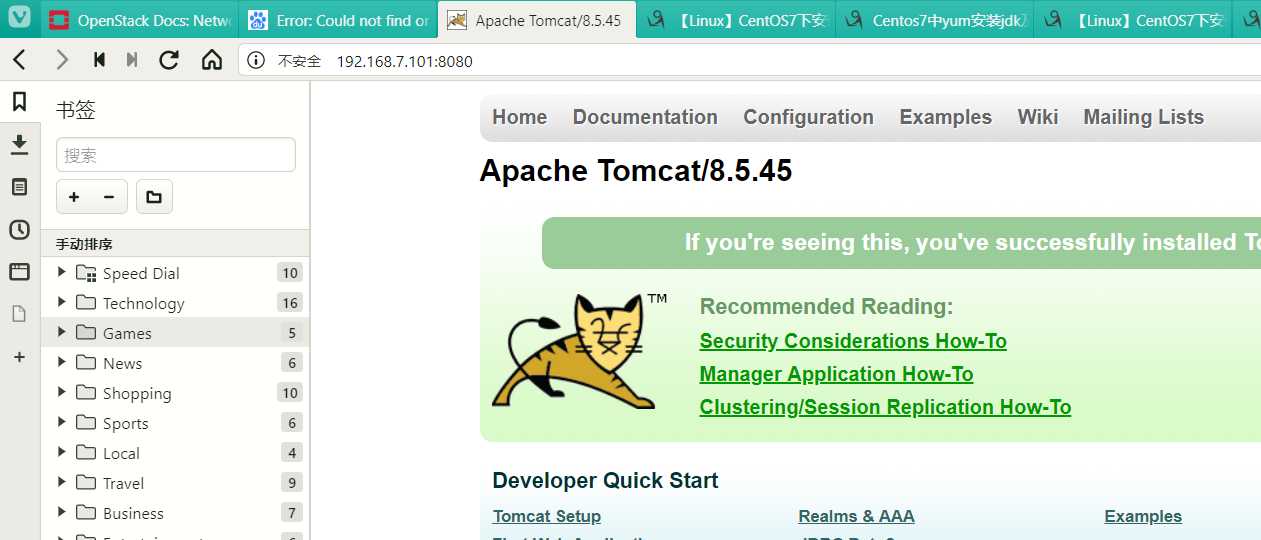Expand the Games folder
Image resolution: width=1261 pixels, height=540 pixels.
pos(62,332)
